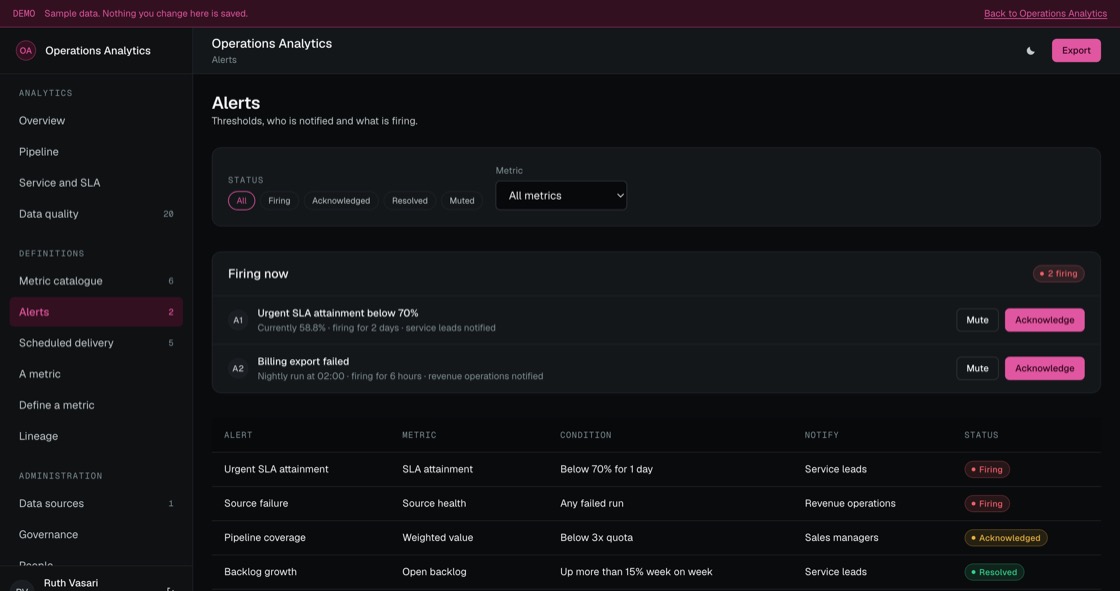Open Overview in the sidebar
Image resolution: width=1120 pixels, height=591 pixels.
click(x=96, y=121)
